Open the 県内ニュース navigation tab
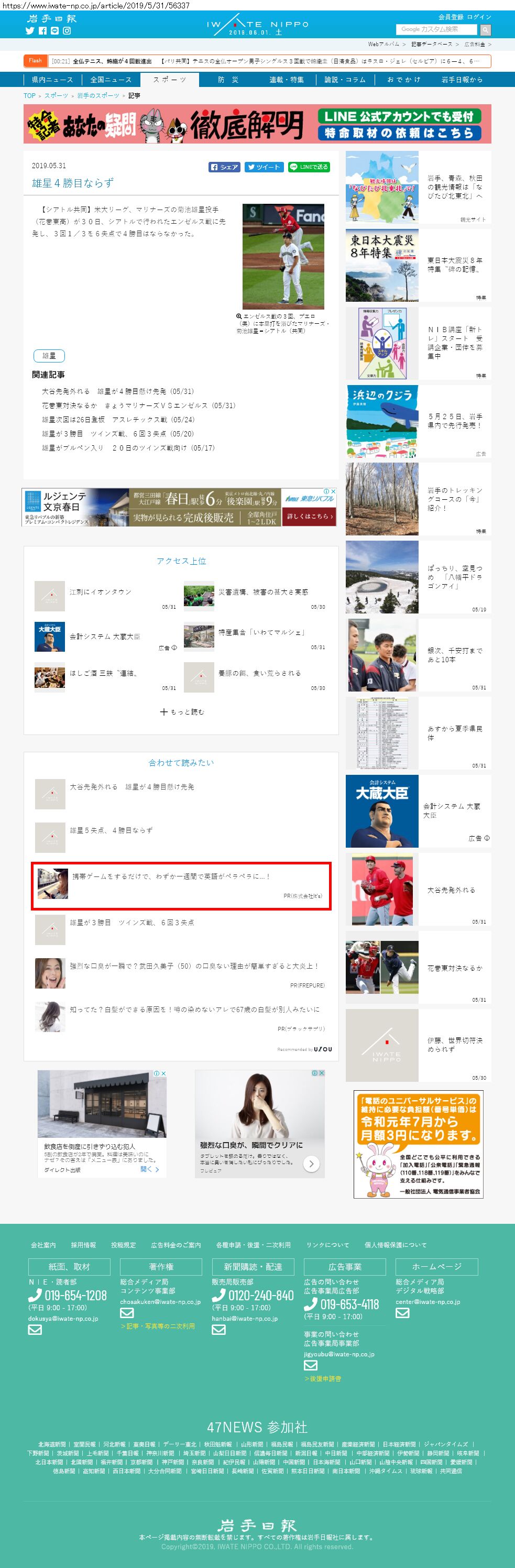The image size is (515, 1568). pos(52,80)
